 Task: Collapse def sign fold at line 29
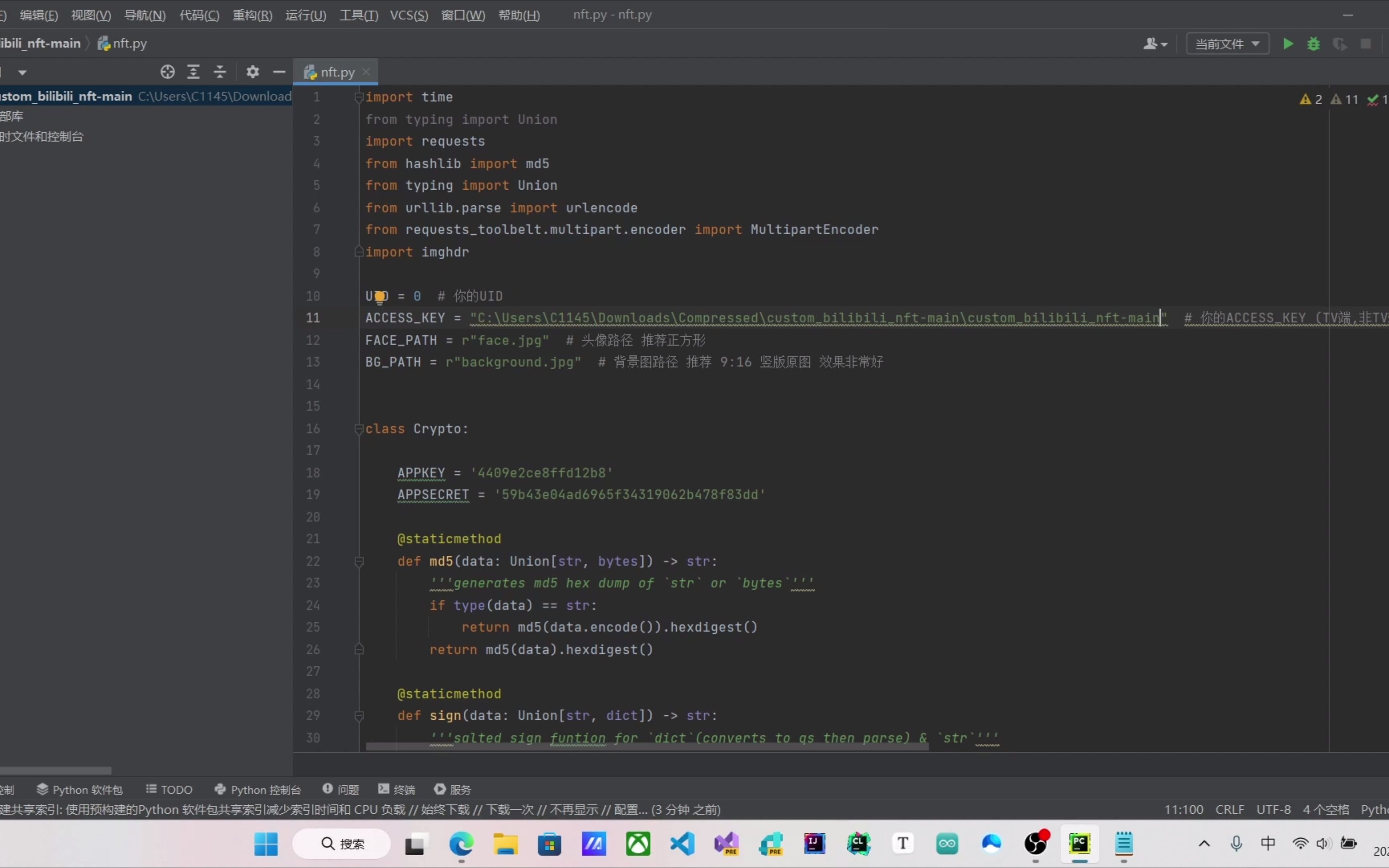tap(359, 716)
